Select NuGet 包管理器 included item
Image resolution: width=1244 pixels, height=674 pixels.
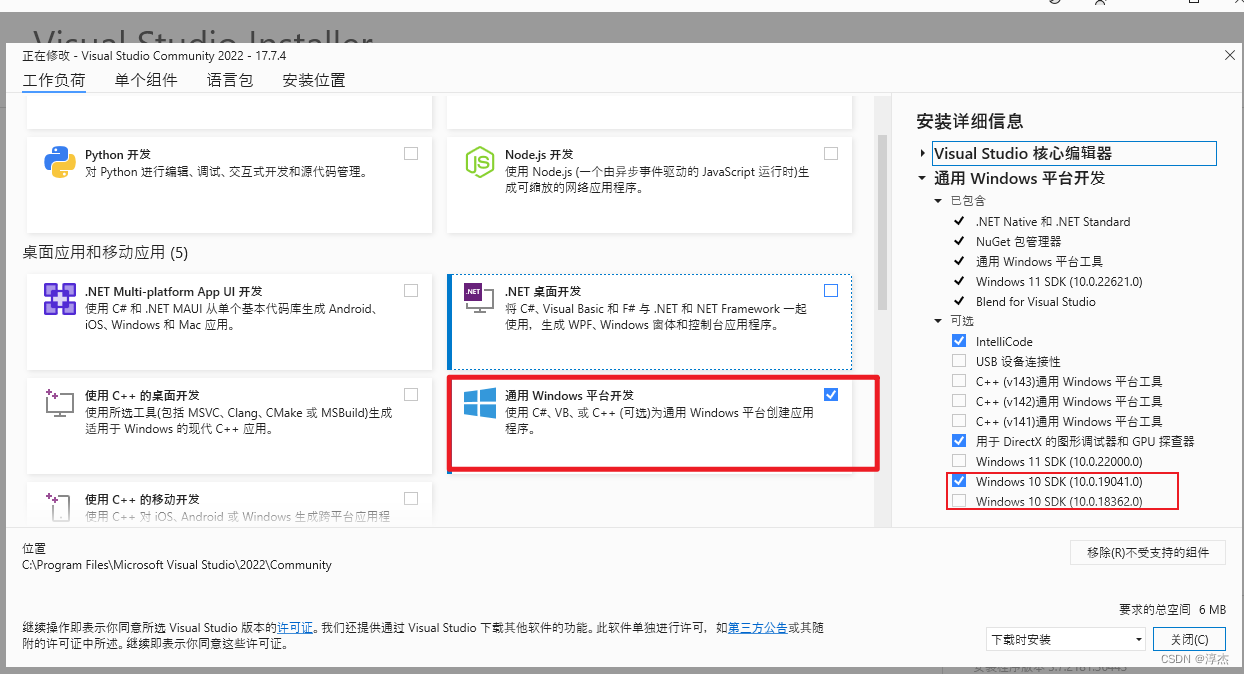1018,241
